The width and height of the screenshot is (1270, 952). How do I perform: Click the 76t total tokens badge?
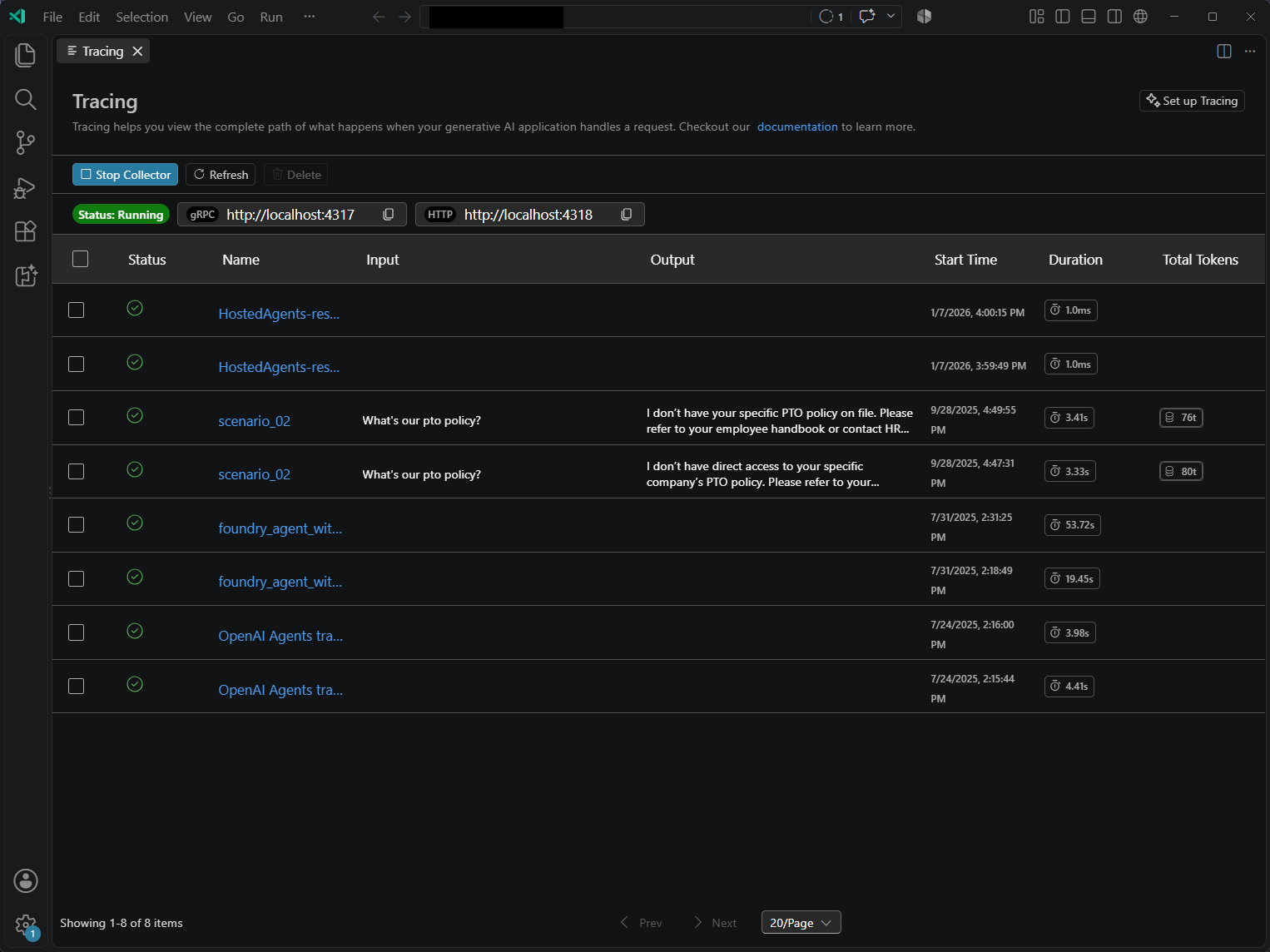tap(1181, 418)
